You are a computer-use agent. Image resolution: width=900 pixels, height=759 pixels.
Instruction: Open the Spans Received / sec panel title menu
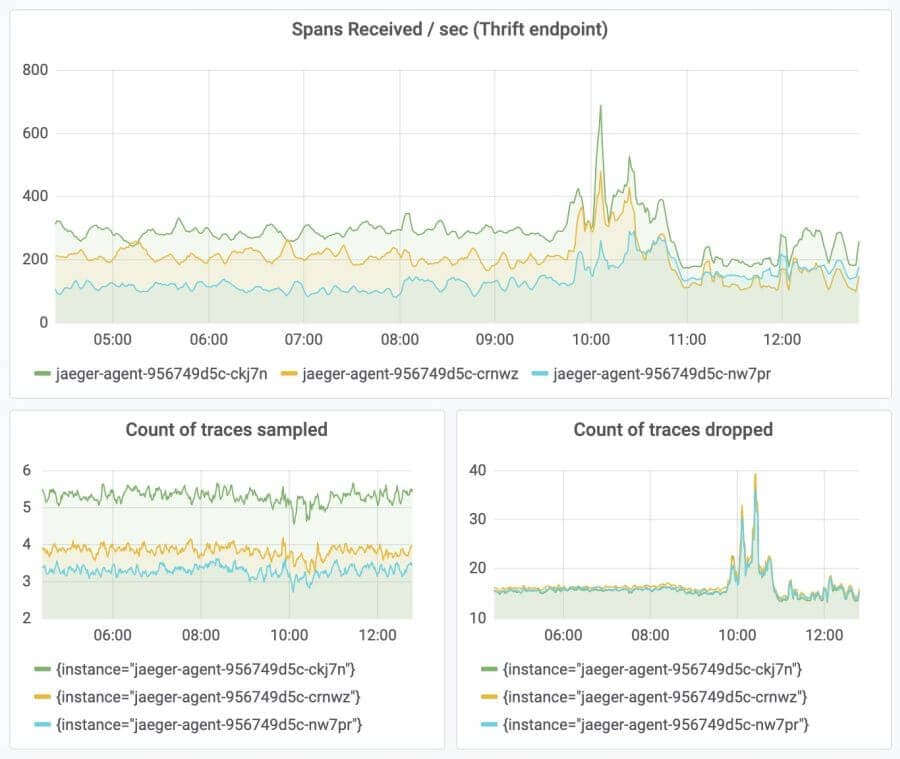(449, 30)
